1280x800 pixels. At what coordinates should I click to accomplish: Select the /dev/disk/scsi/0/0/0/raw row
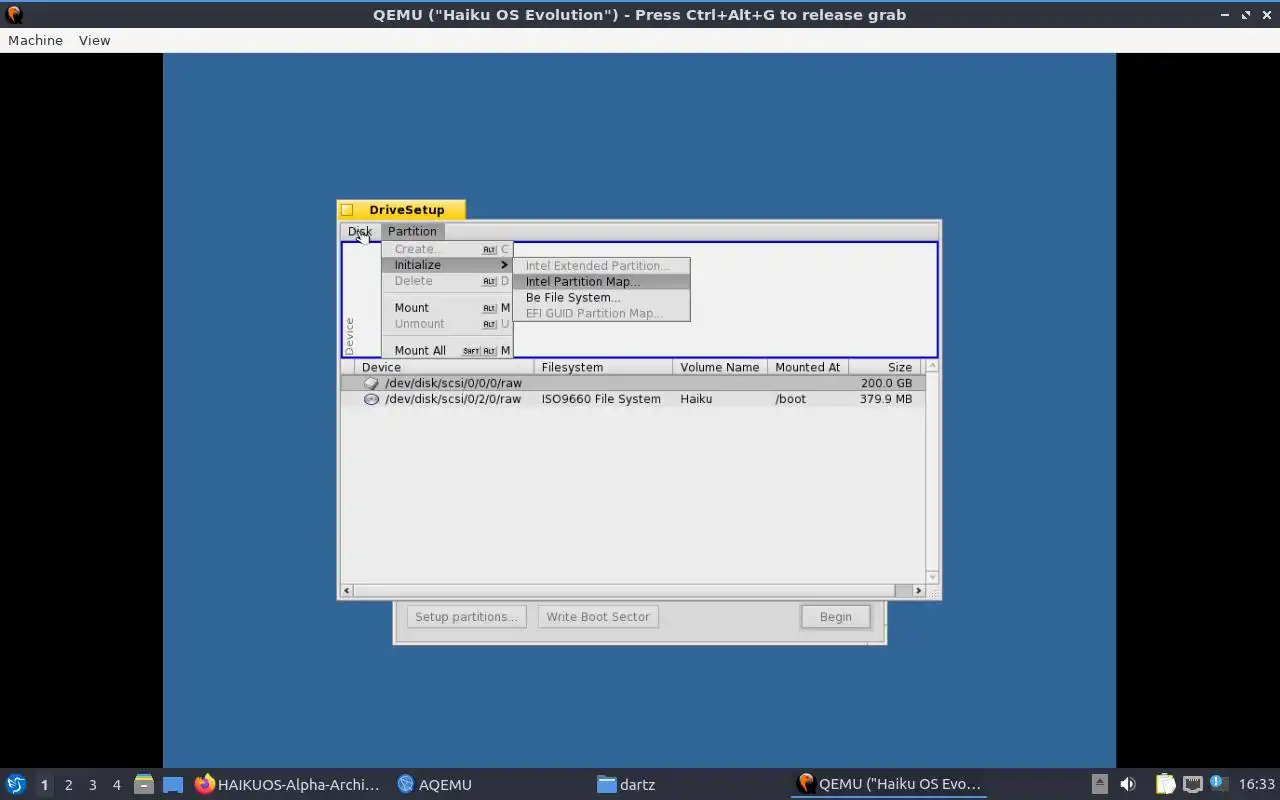pos(633,383)
